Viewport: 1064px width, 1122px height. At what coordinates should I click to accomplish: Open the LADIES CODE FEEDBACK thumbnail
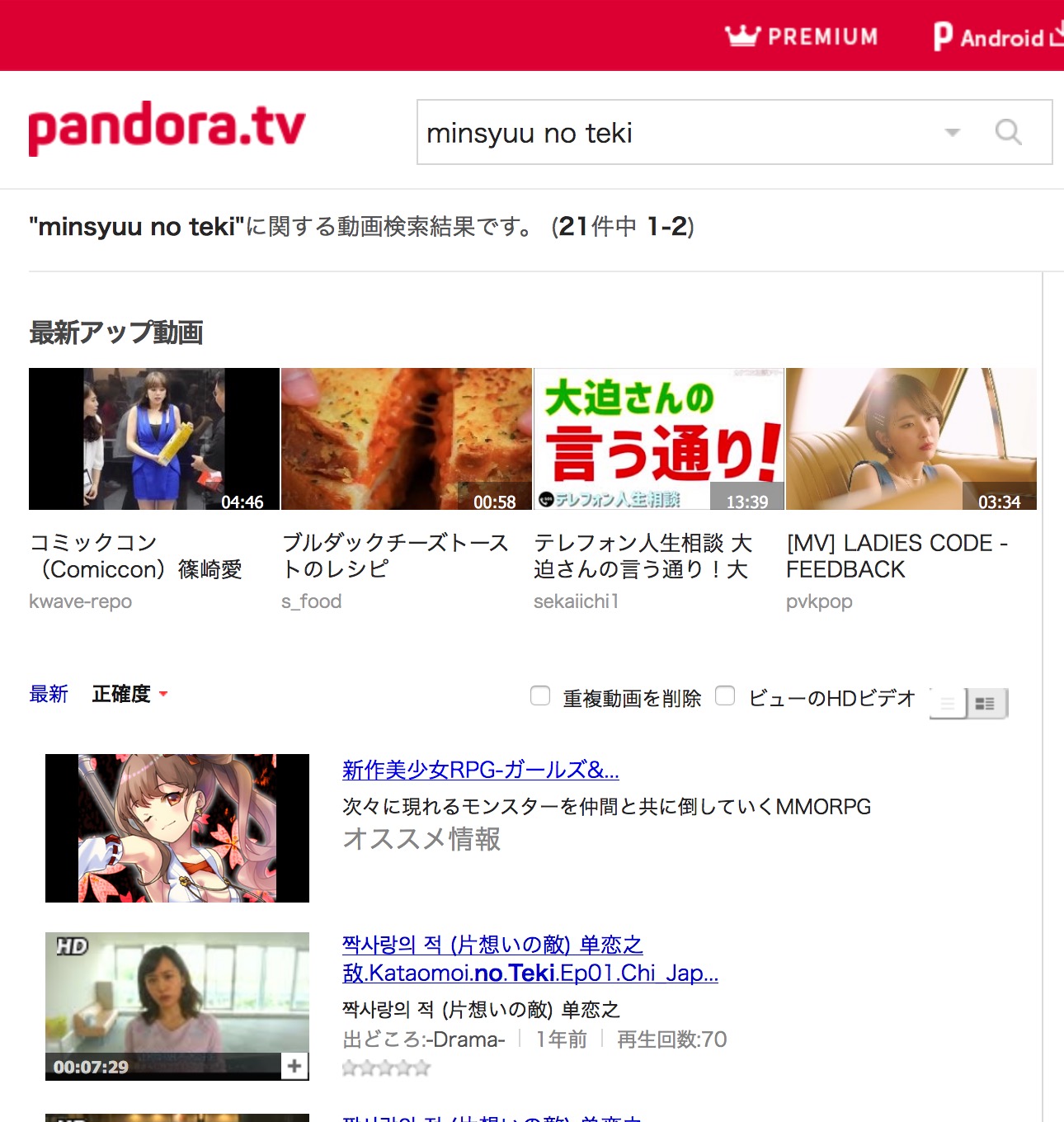pyautogui.click(x=911, y=439)
